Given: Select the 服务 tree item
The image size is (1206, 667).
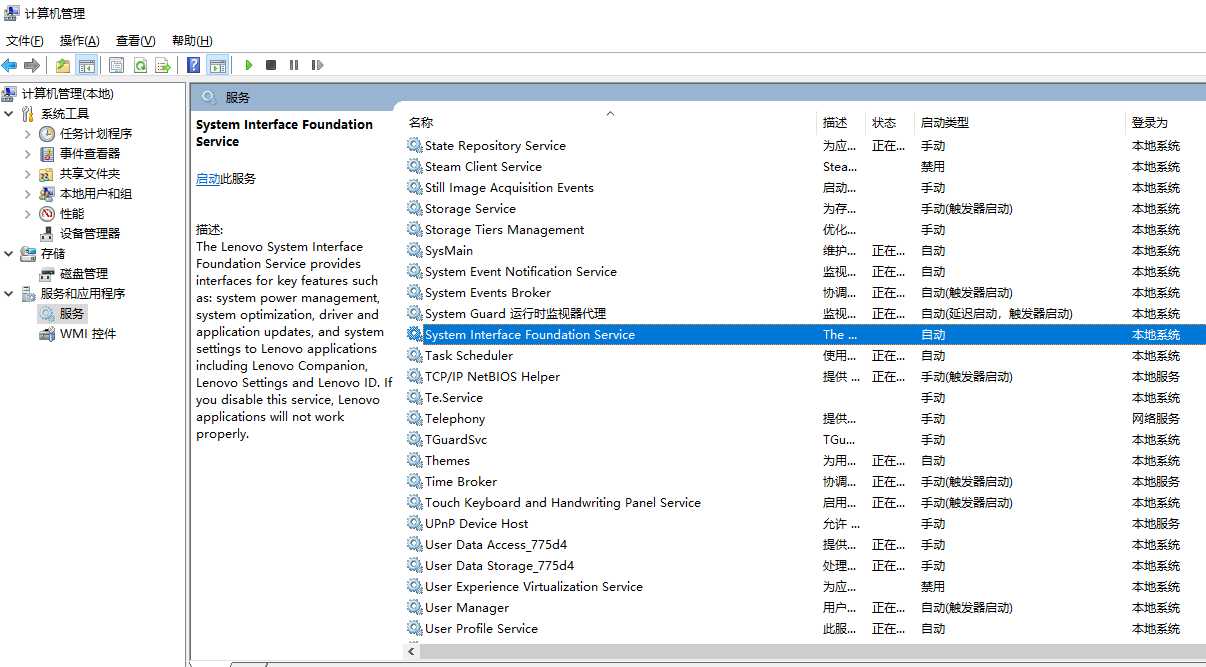Looking at the screenshot, I should (x=72, y=313).
